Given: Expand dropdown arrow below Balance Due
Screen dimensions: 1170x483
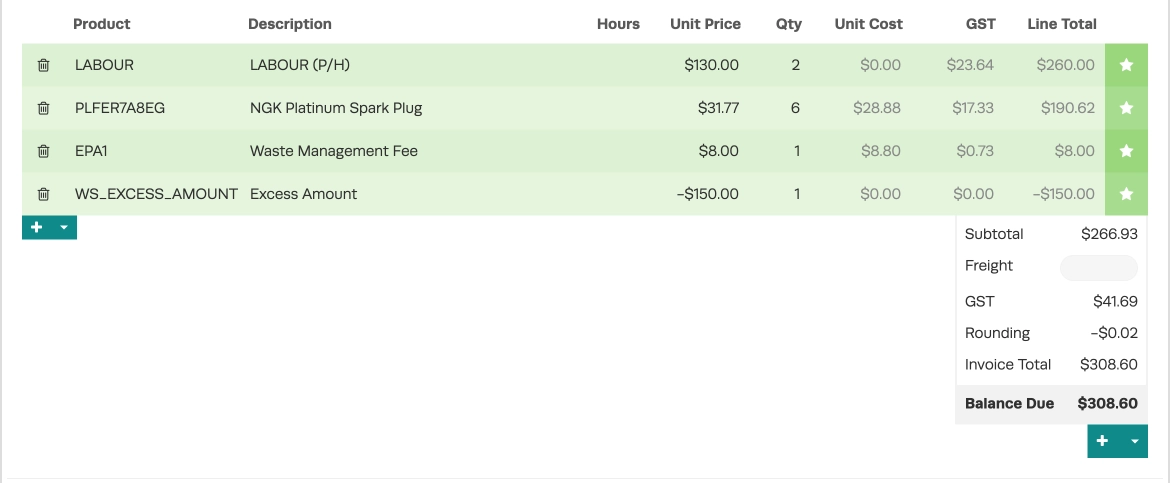Looking at the screenshot, I should [x=1134, y=441].
